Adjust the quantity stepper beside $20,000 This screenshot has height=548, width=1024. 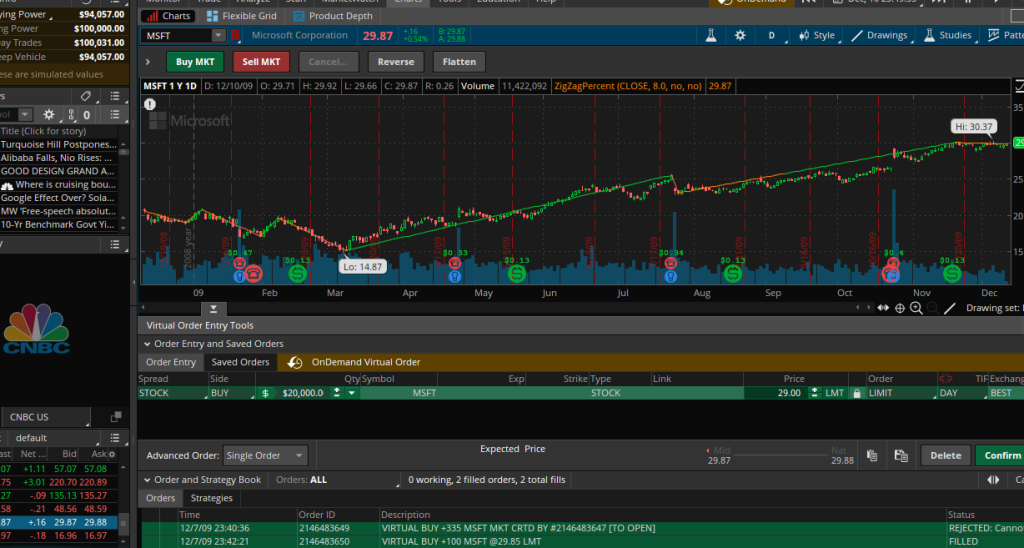pyautogui.click(x=336, y=393)
